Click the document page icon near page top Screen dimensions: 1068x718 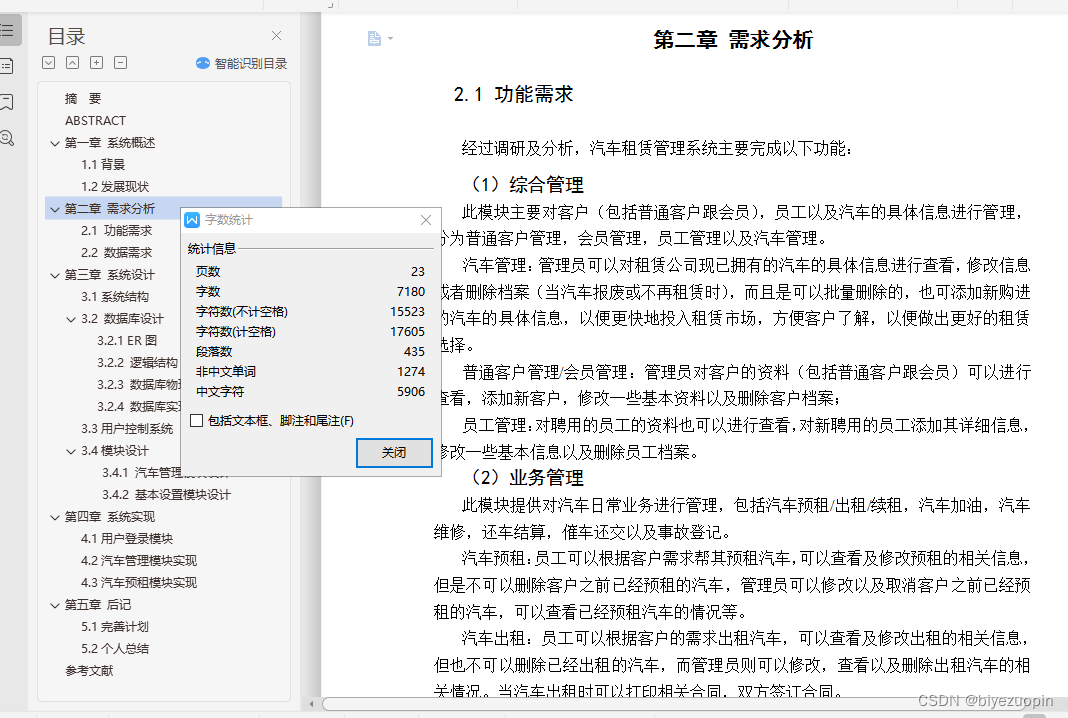(374, 38)
